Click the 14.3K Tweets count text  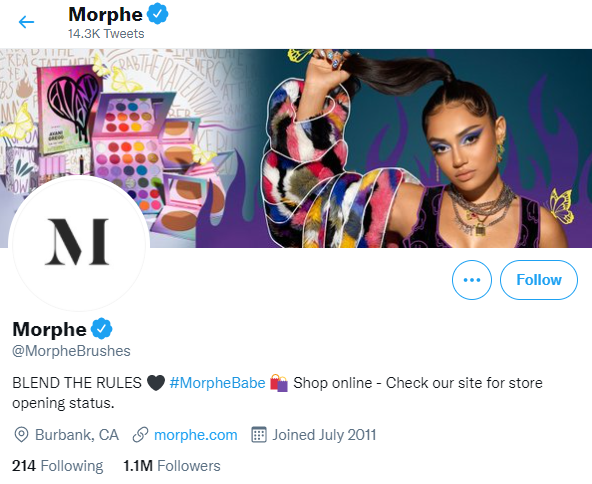[x=106, y=34]
